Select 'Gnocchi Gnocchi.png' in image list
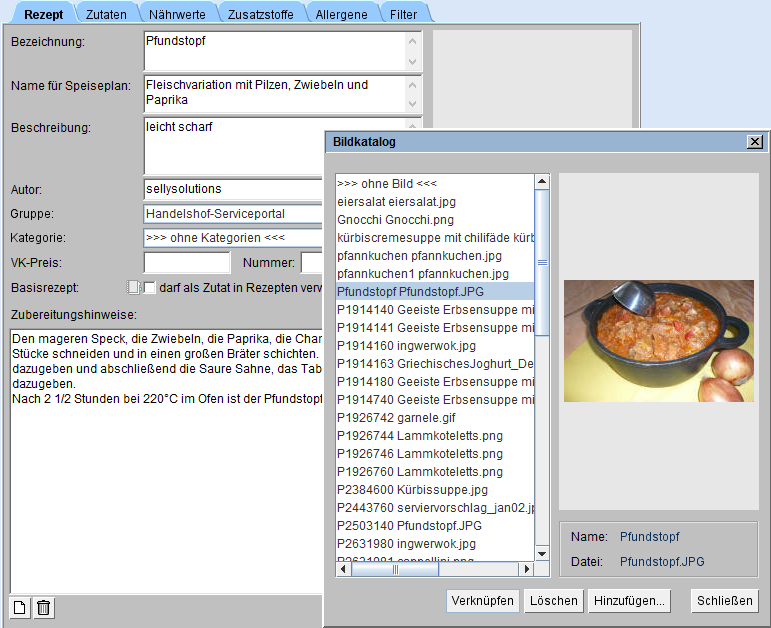The width and height of the screenshot is (771, 628). click(x=396, y=219)
